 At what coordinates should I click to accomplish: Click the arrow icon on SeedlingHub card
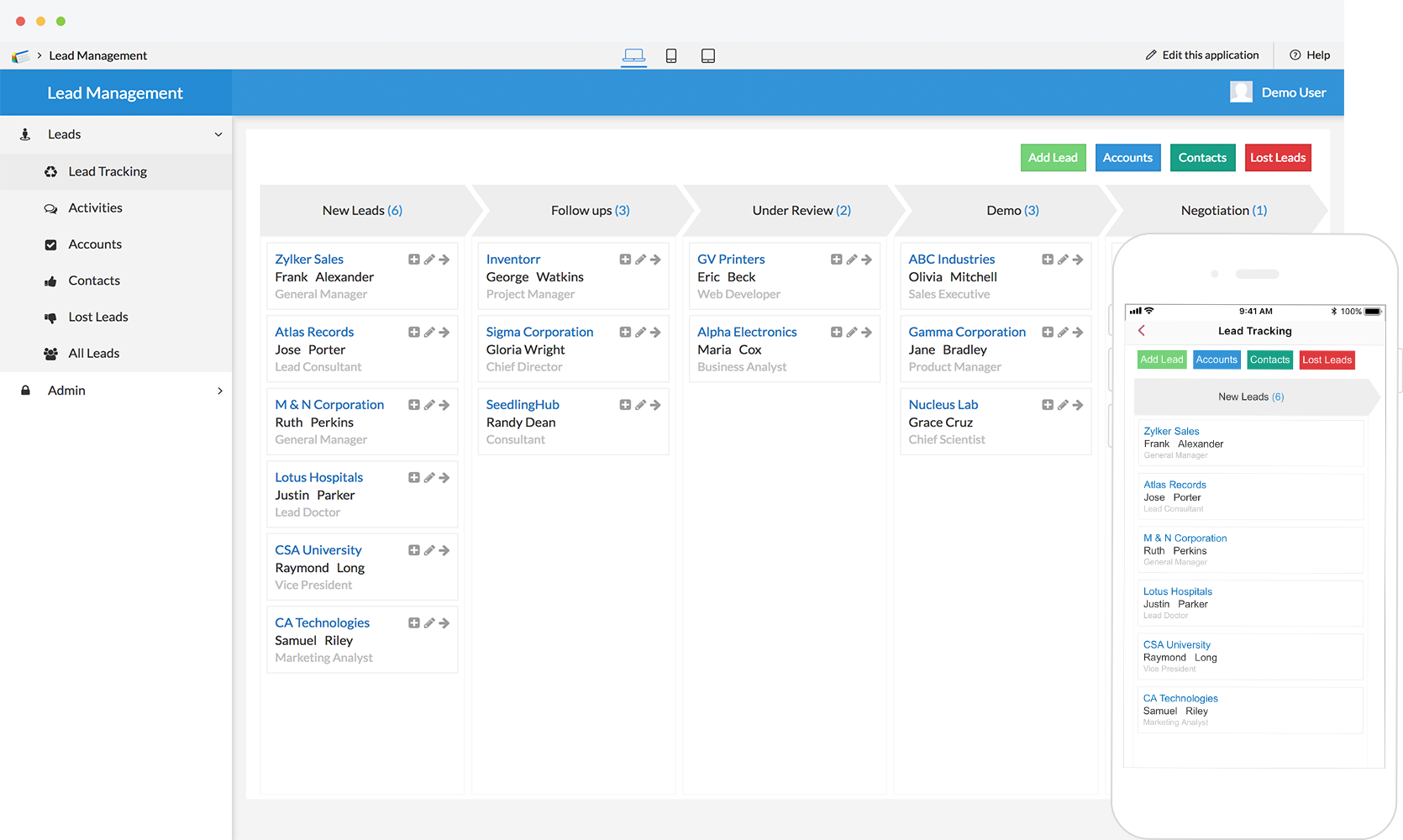point(655,405)
